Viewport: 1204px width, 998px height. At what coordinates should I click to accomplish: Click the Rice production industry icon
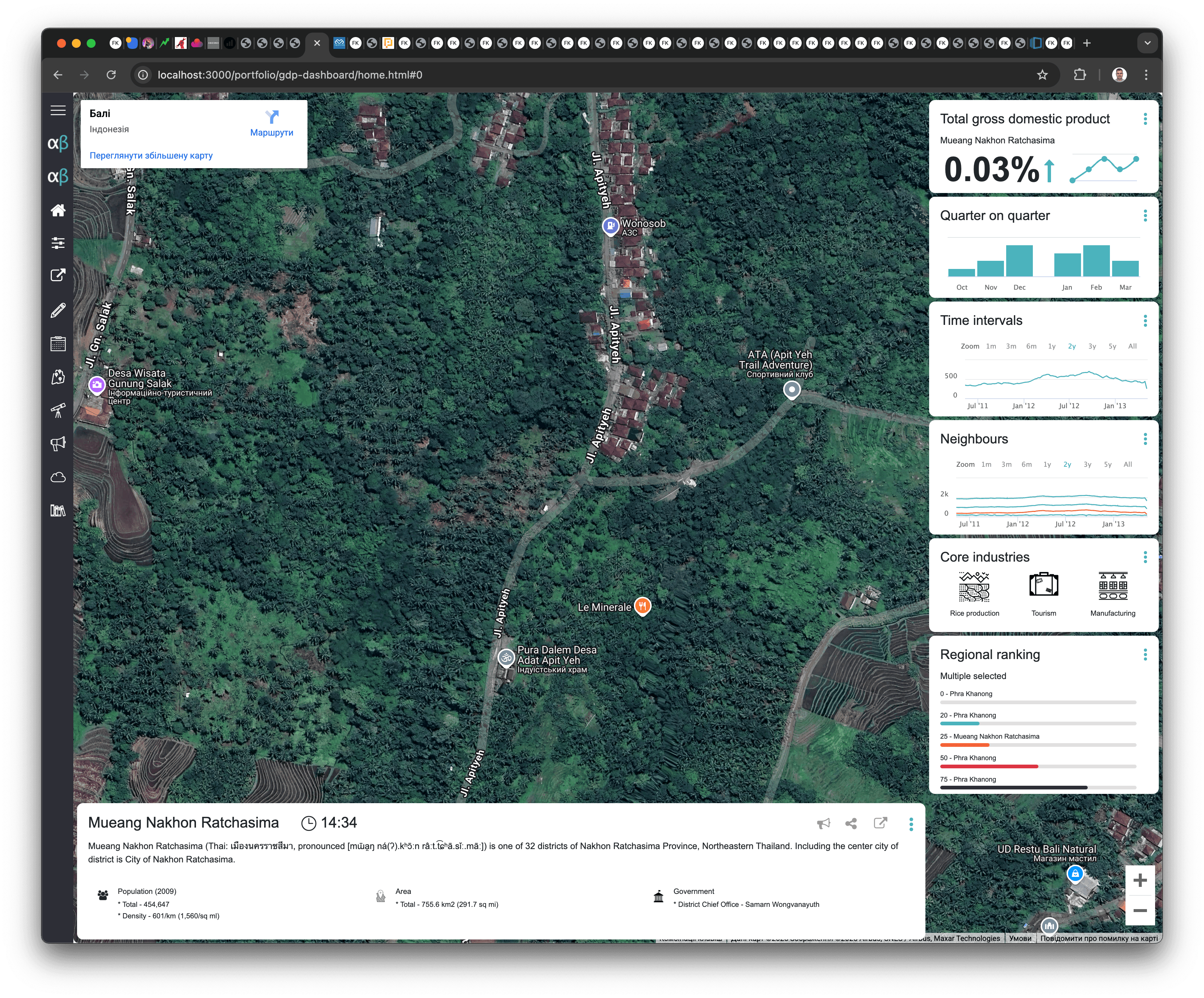point(974,586)
